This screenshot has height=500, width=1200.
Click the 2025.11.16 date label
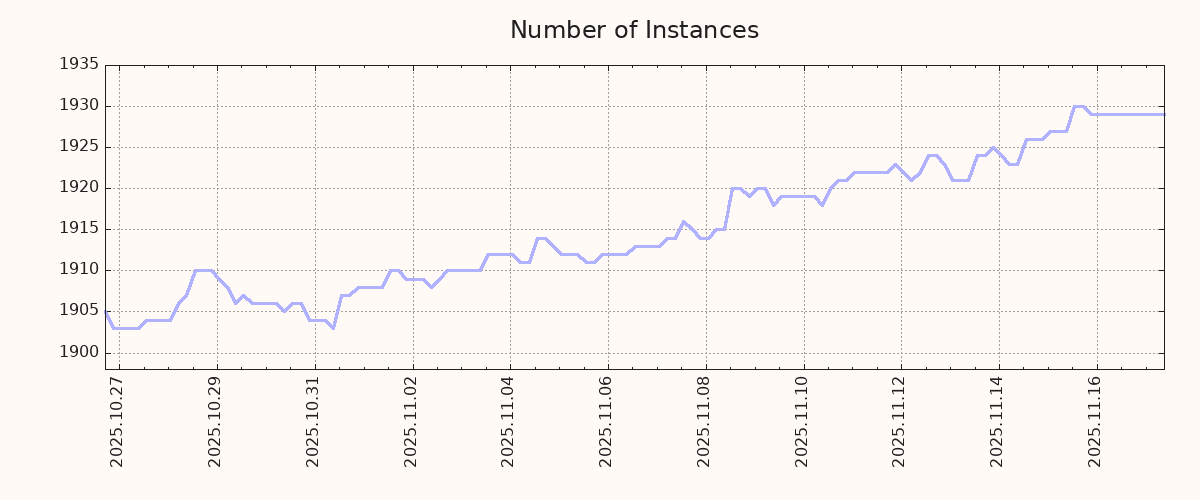click(1095, 421)
